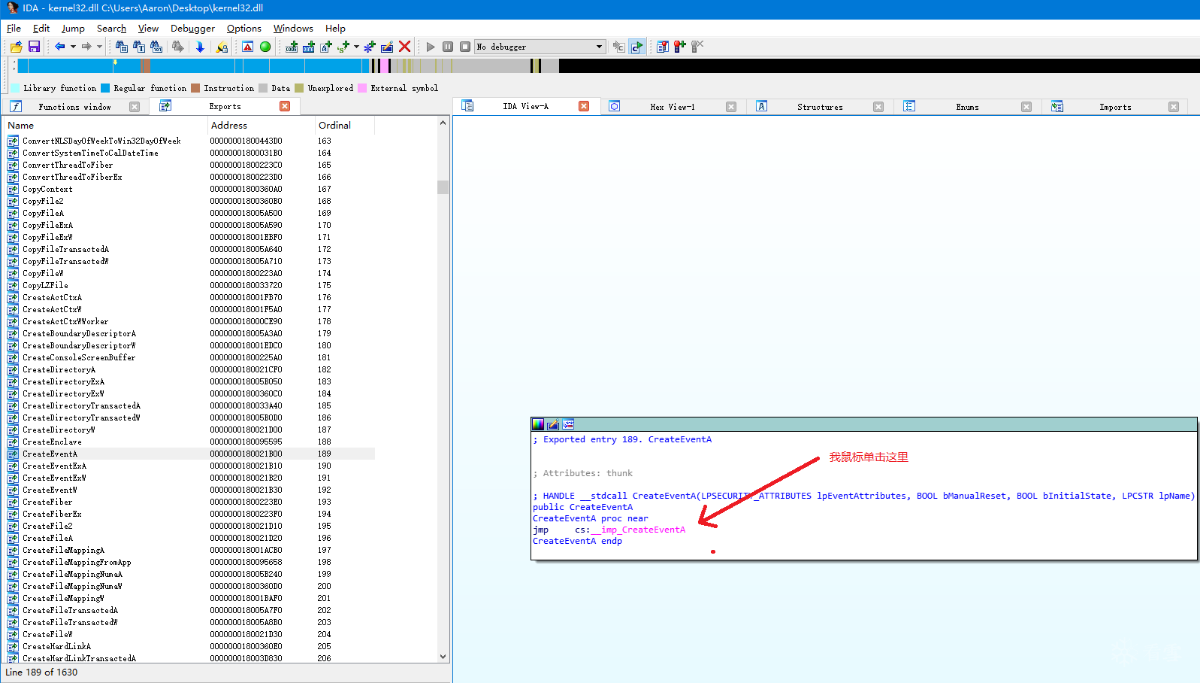Viewport: 1200px width, 683px height.
Task: Sort exports by Address column header
Action: click(x=261, y=125)
